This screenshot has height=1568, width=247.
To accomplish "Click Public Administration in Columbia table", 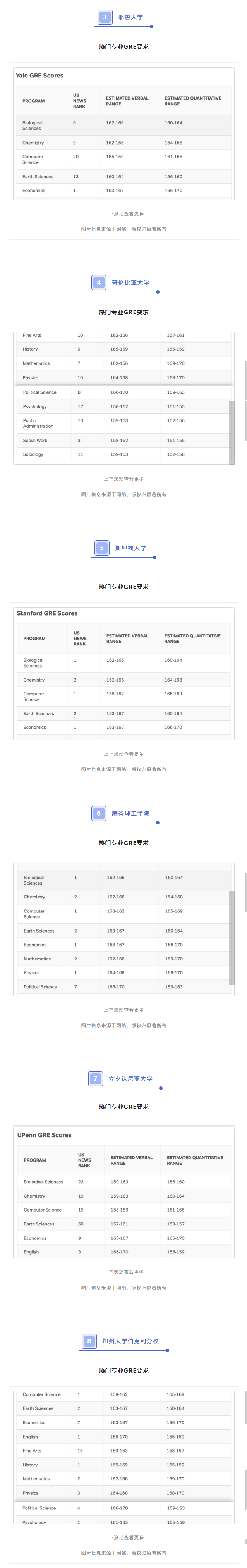I will [38, 423].
